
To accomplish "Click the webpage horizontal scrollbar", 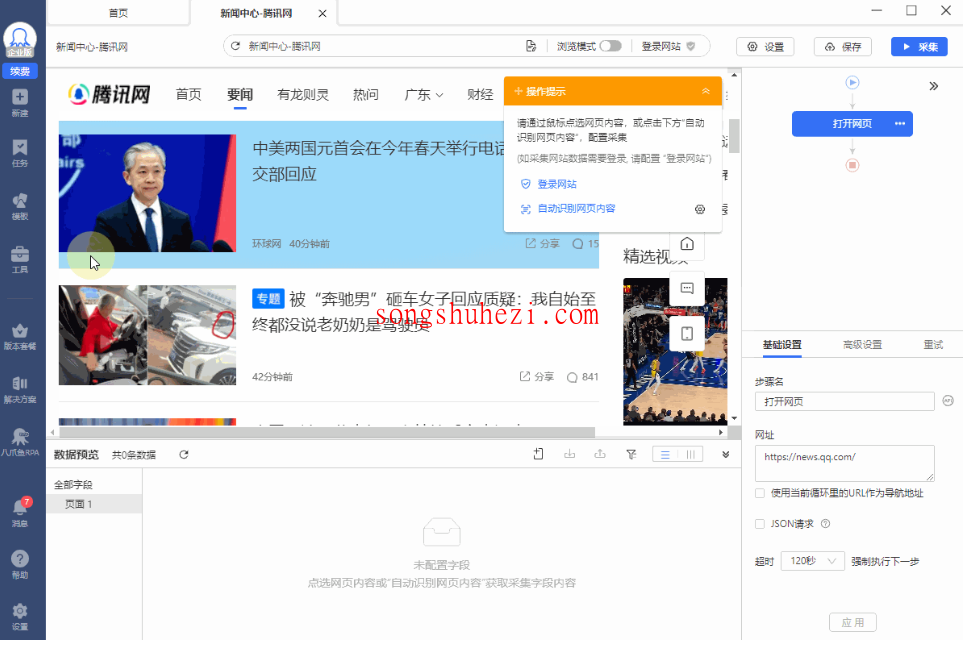I will [327, 432].
